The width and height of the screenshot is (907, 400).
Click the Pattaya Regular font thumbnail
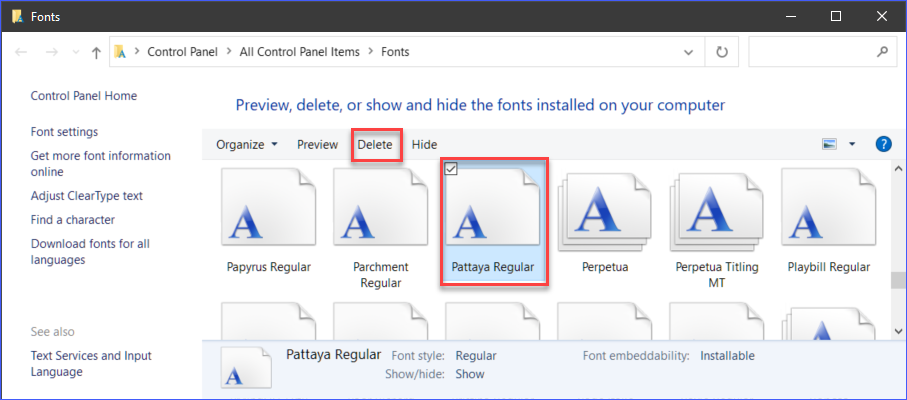[493, 209]
